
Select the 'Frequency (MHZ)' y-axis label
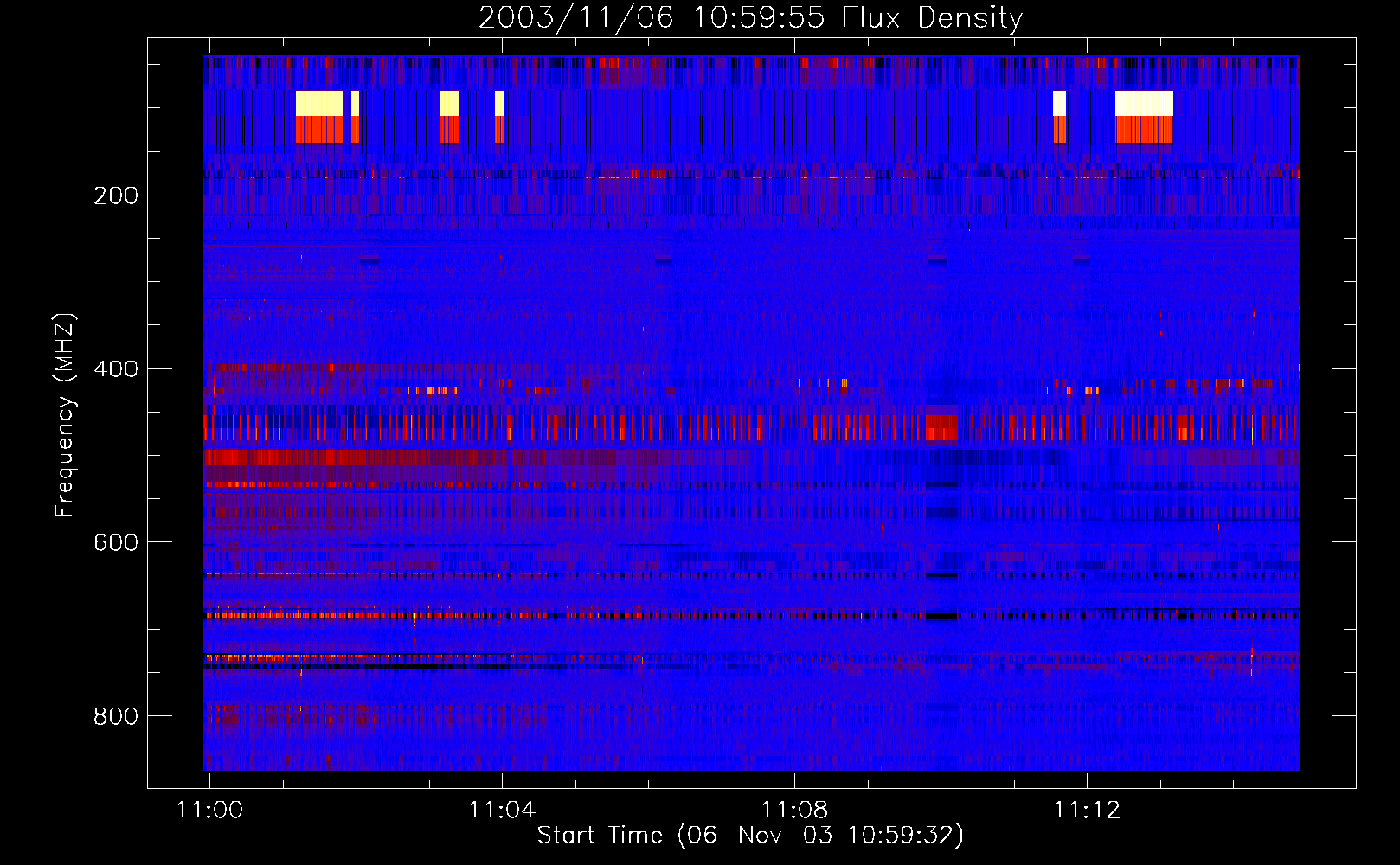tap(64, 415)
